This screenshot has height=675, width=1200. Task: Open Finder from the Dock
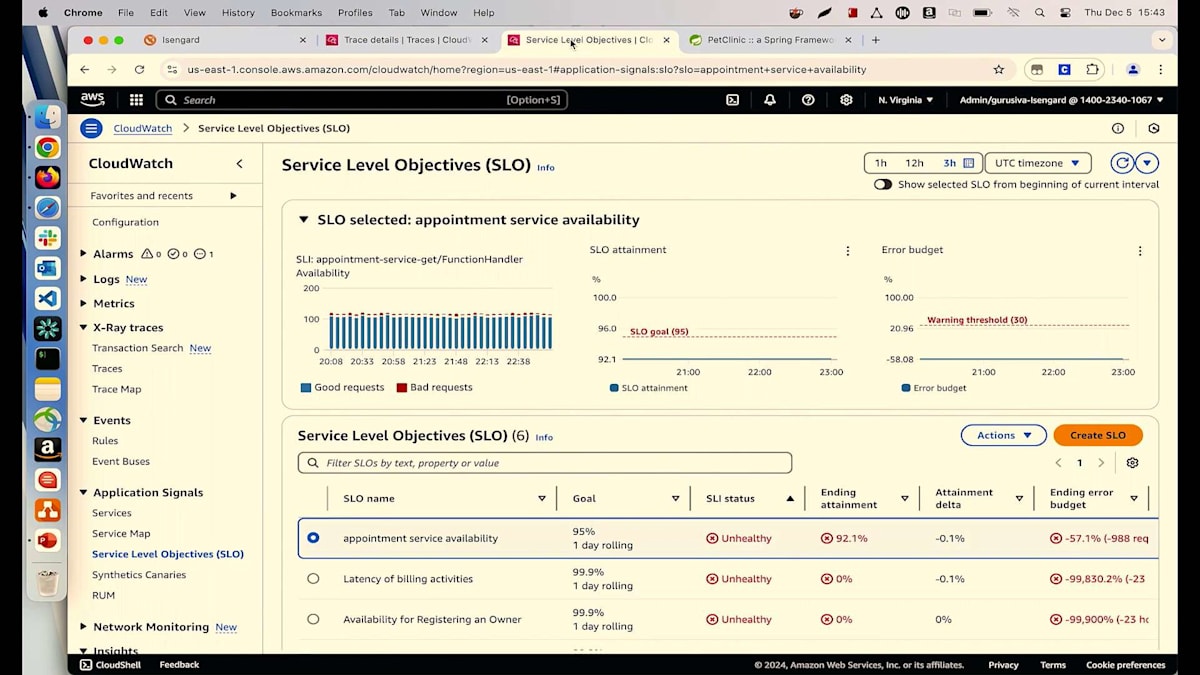pos(47,117)
